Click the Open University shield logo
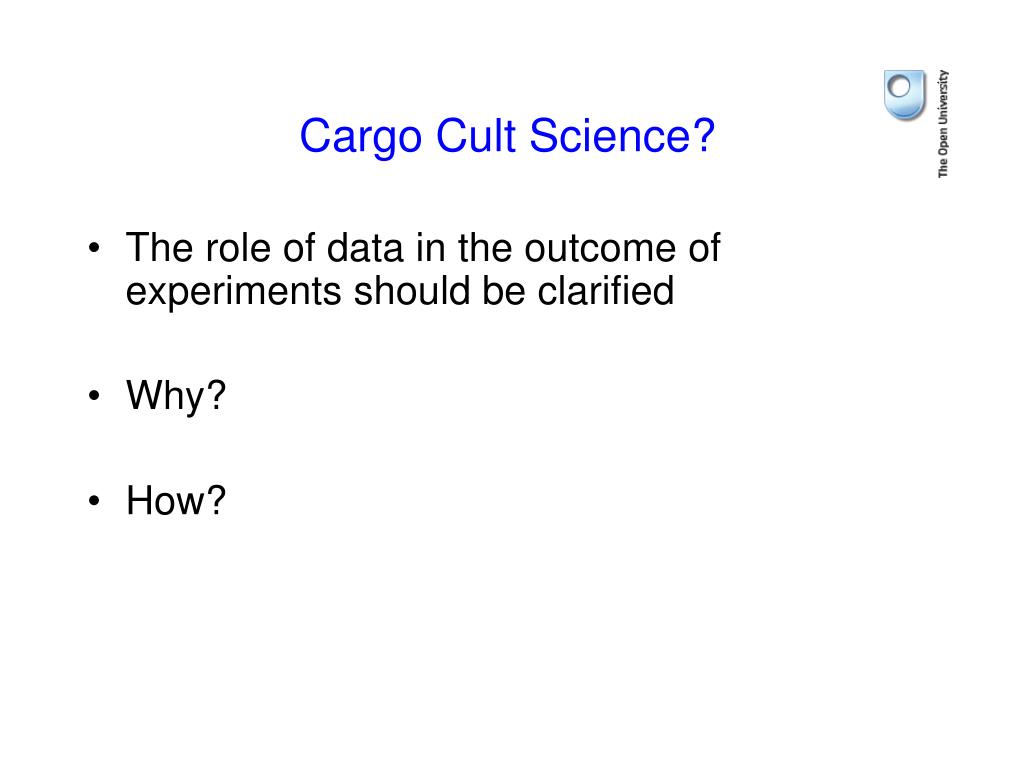The width and height of the screenshot is (1024, 768). point(904,95)
